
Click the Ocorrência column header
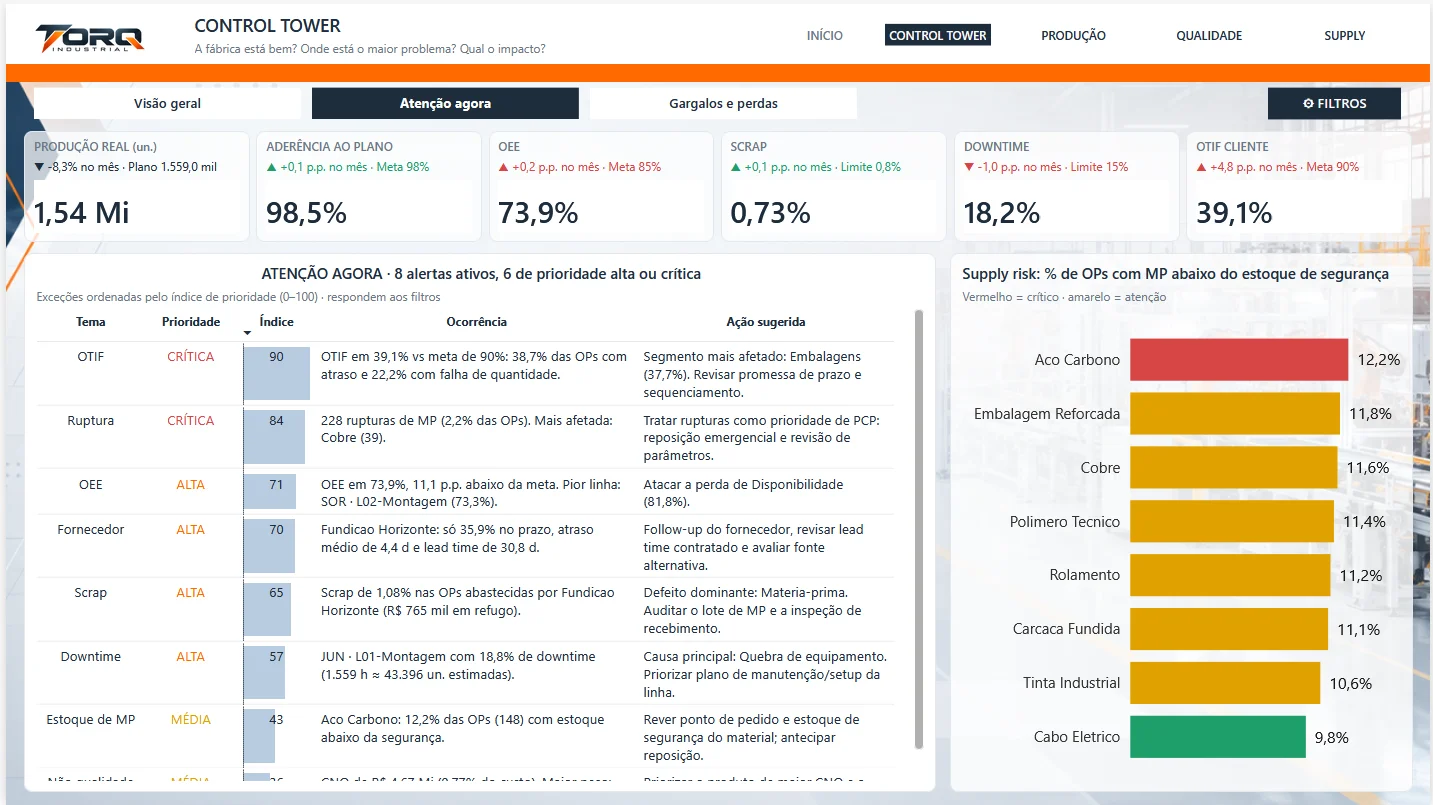click(476, 322)
